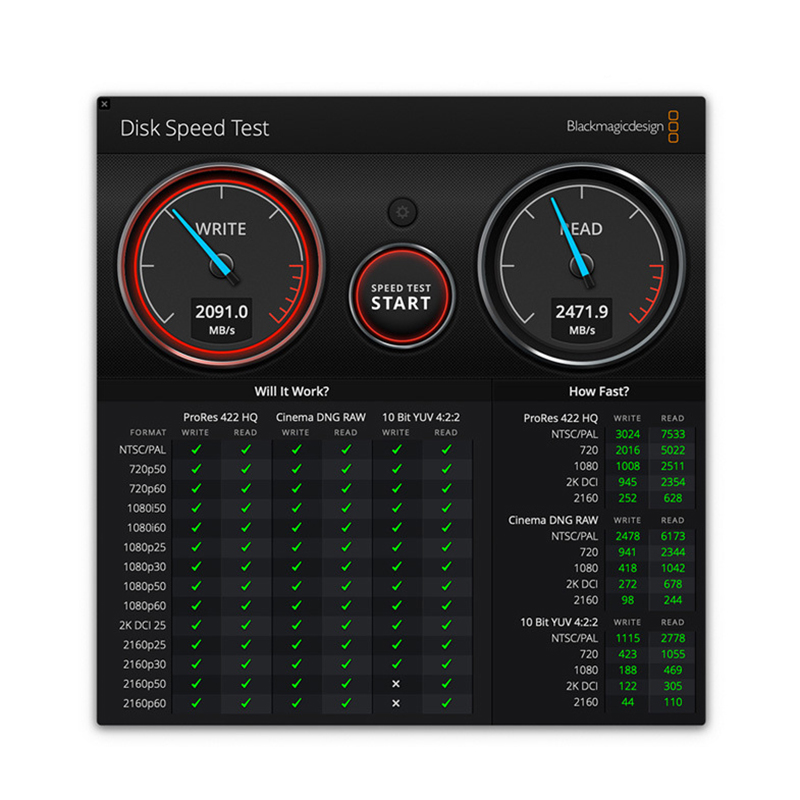
Task: Click the How Fast? panel heading
Action: click(x=599, y=391)
